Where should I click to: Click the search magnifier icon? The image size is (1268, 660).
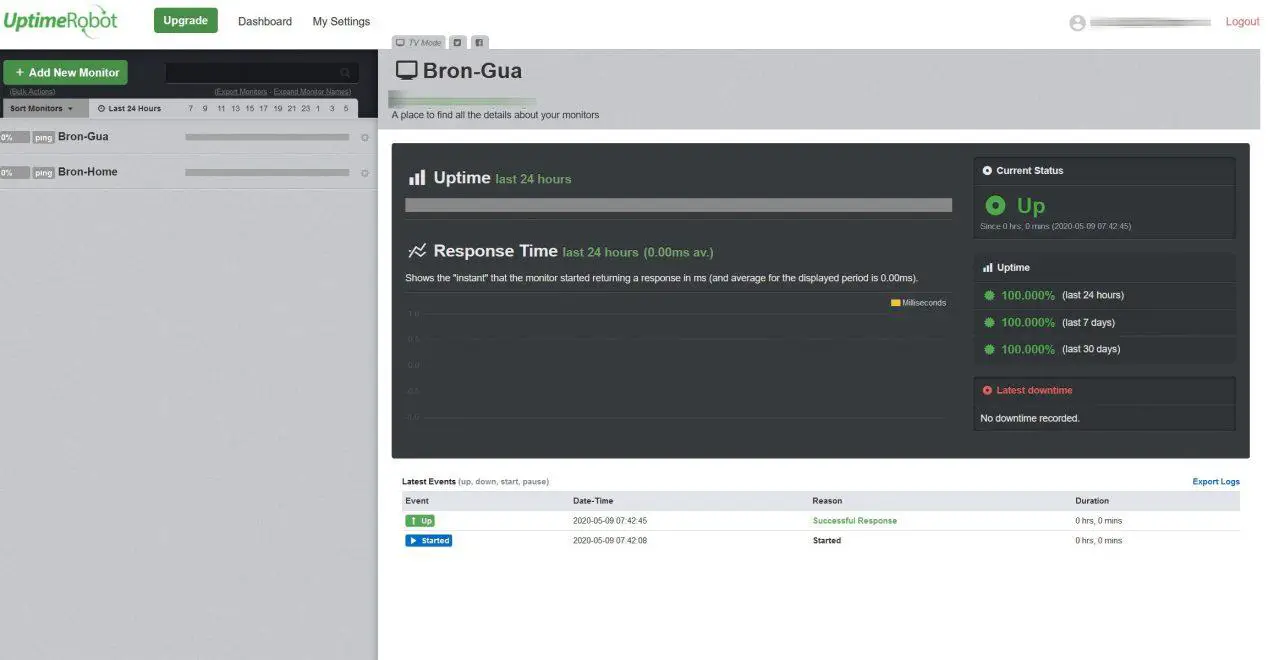pos(346,73)
